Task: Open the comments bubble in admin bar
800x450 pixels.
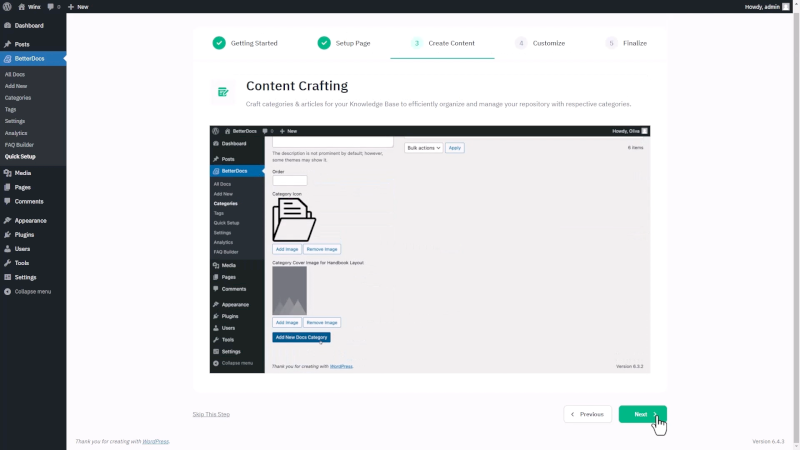Action: tap(54, 7)
